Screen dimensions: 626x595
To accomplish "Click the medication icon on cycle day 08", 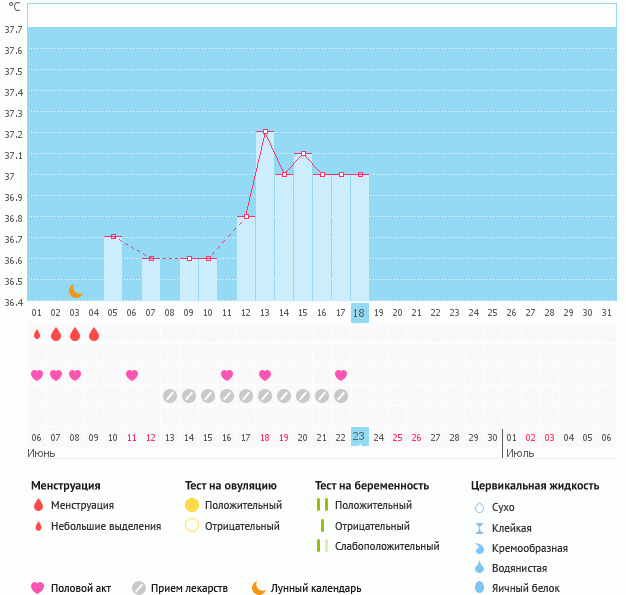I will coord(170,396).
